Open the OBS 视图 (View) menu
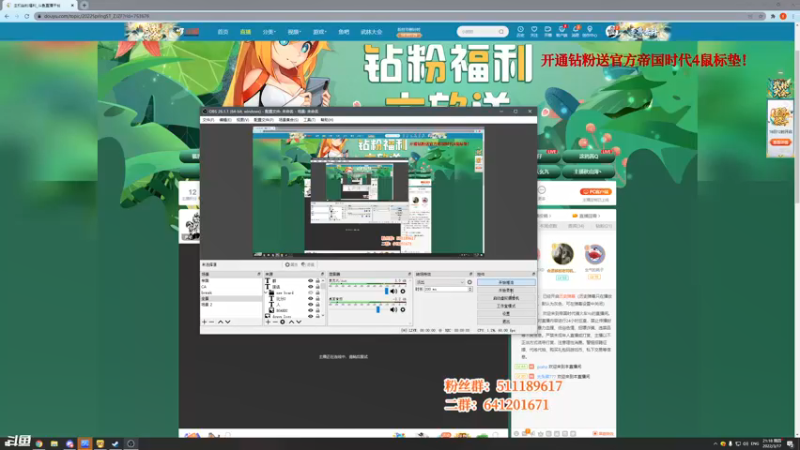800x450 pixels. [x=242, y=120]
